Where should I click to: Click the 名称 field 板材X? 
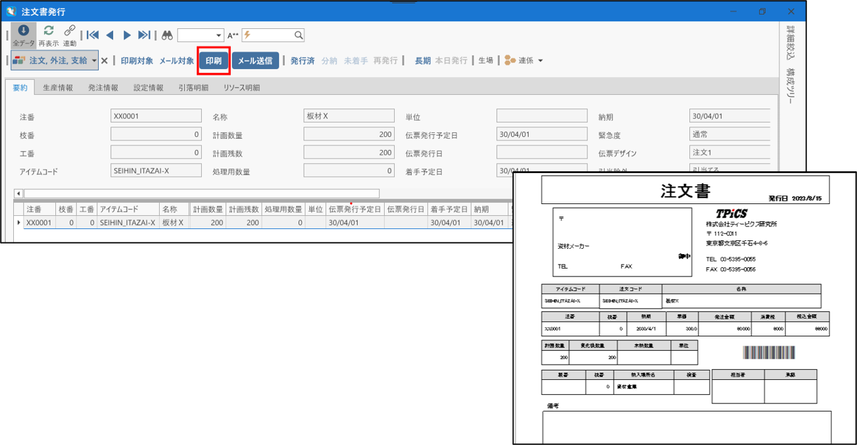(349, 116)
